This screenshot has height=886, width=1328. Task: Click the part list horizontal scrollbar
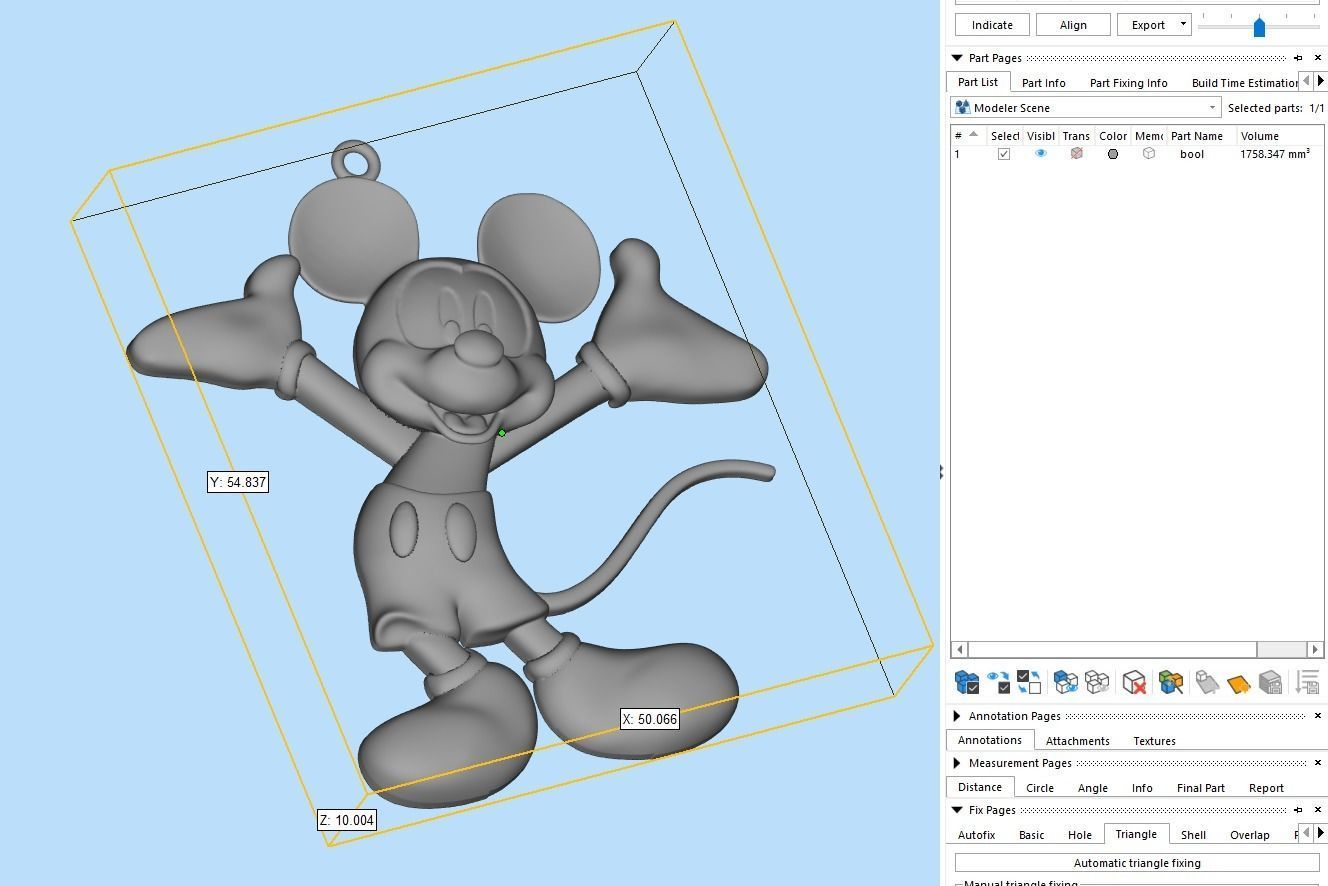[1137, 650]
